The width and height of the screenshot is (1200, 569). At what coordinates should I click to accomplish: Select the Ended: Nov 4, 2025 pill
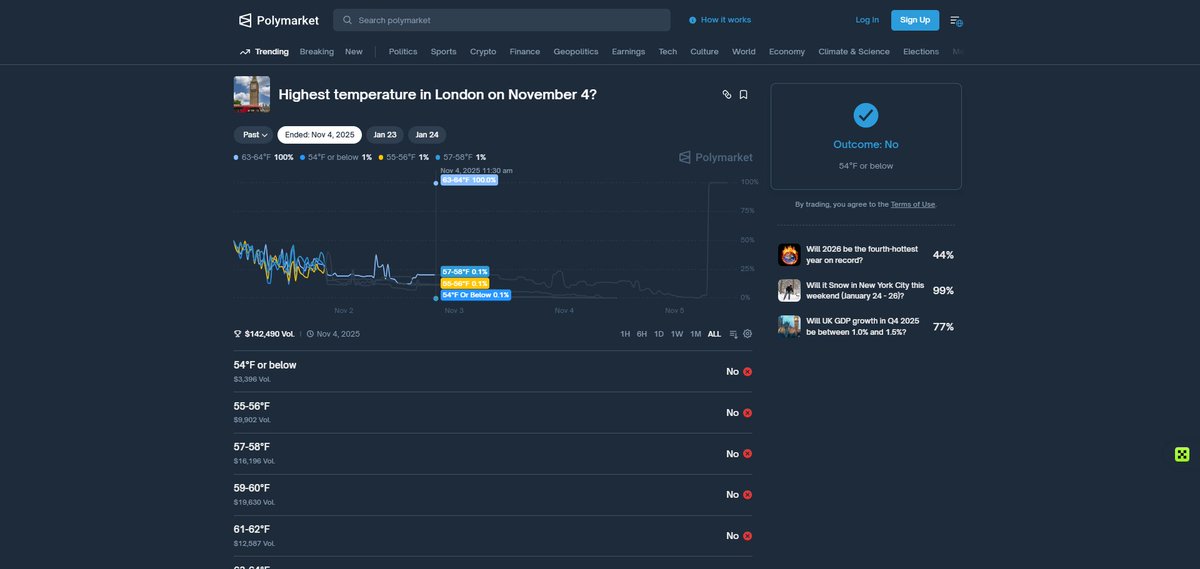pos(320,134)
